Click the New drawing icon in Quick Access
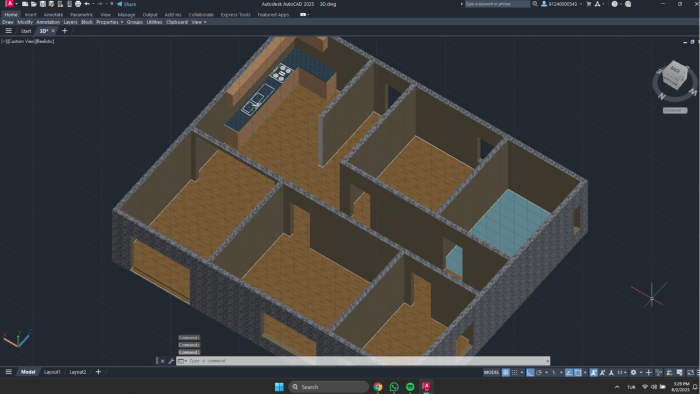 (x=25, y=4)
